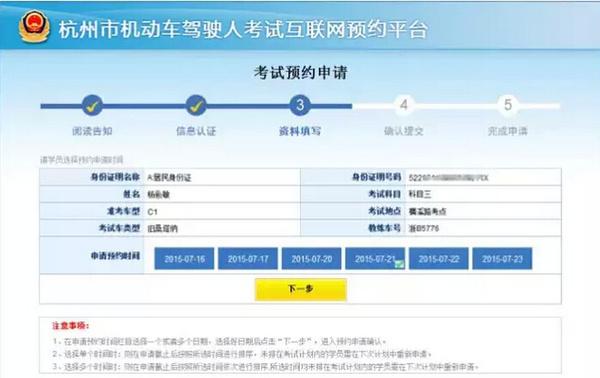The width and height of the screenshot is (600, 378).
Task: Click the 准考车型 field label
Action: coord(123,211)
